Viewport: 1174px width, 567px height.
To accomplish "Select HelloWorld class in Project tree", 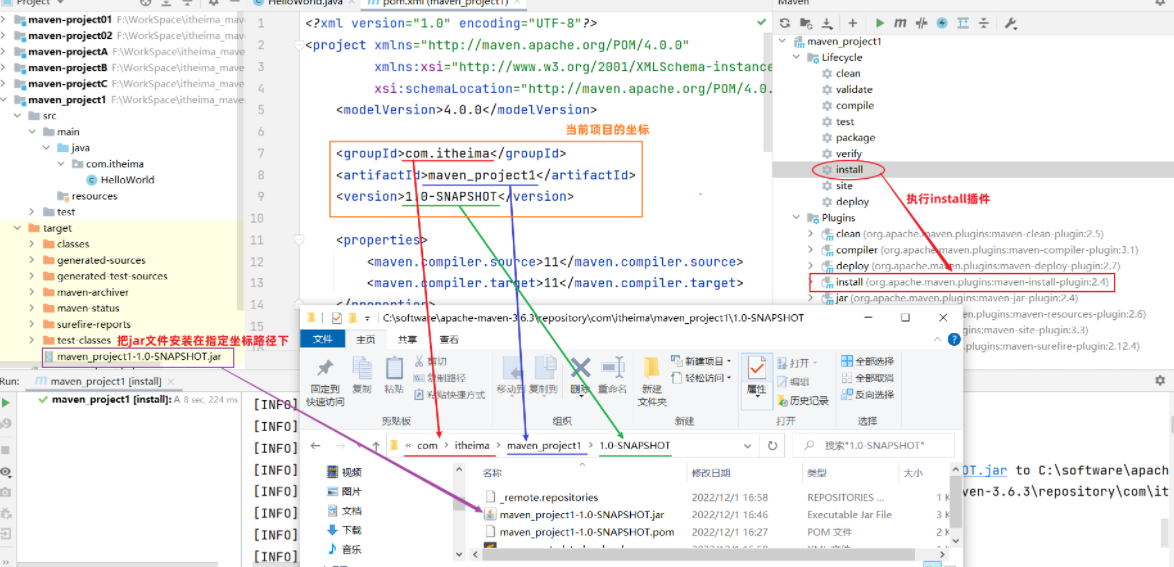I will pyautogui.click(x=121, y=180).
